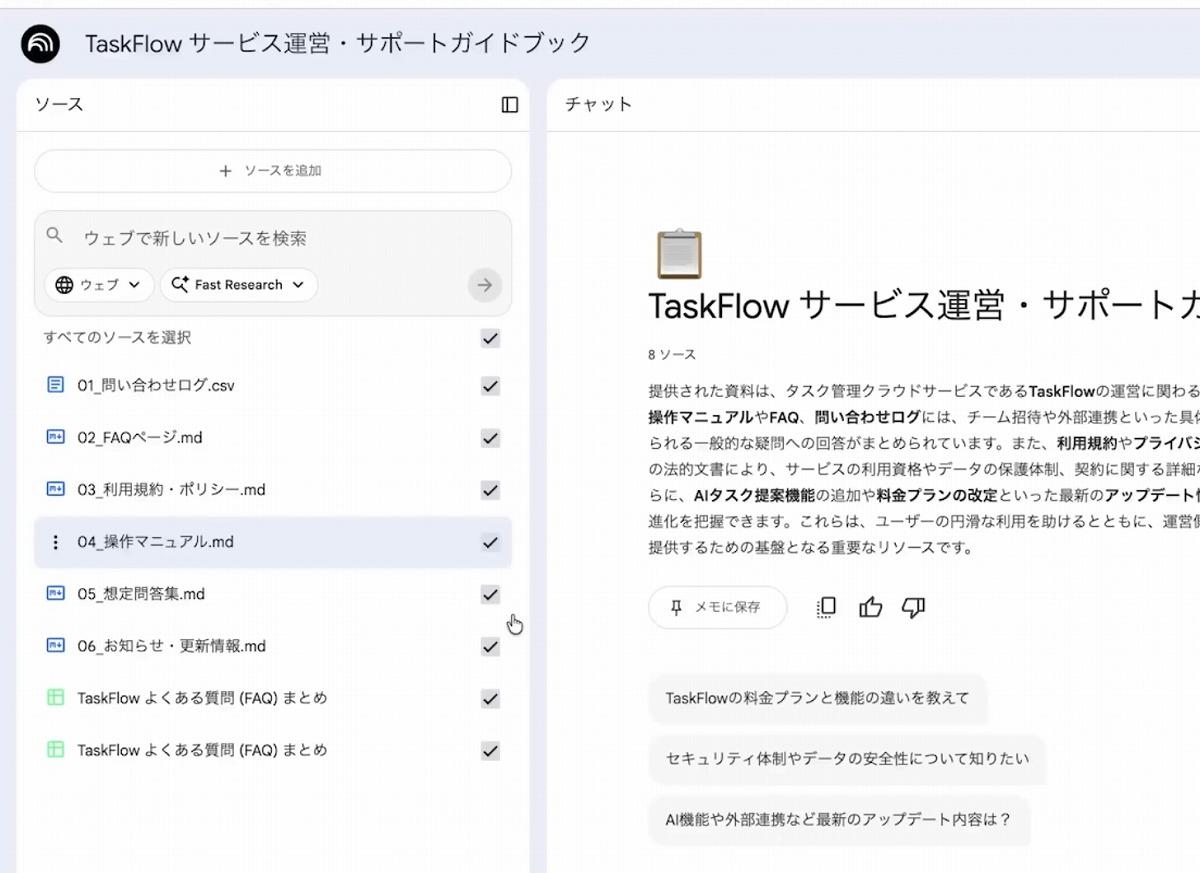Copy the summary with the copy icon
1200x873 pixels.
826,607
